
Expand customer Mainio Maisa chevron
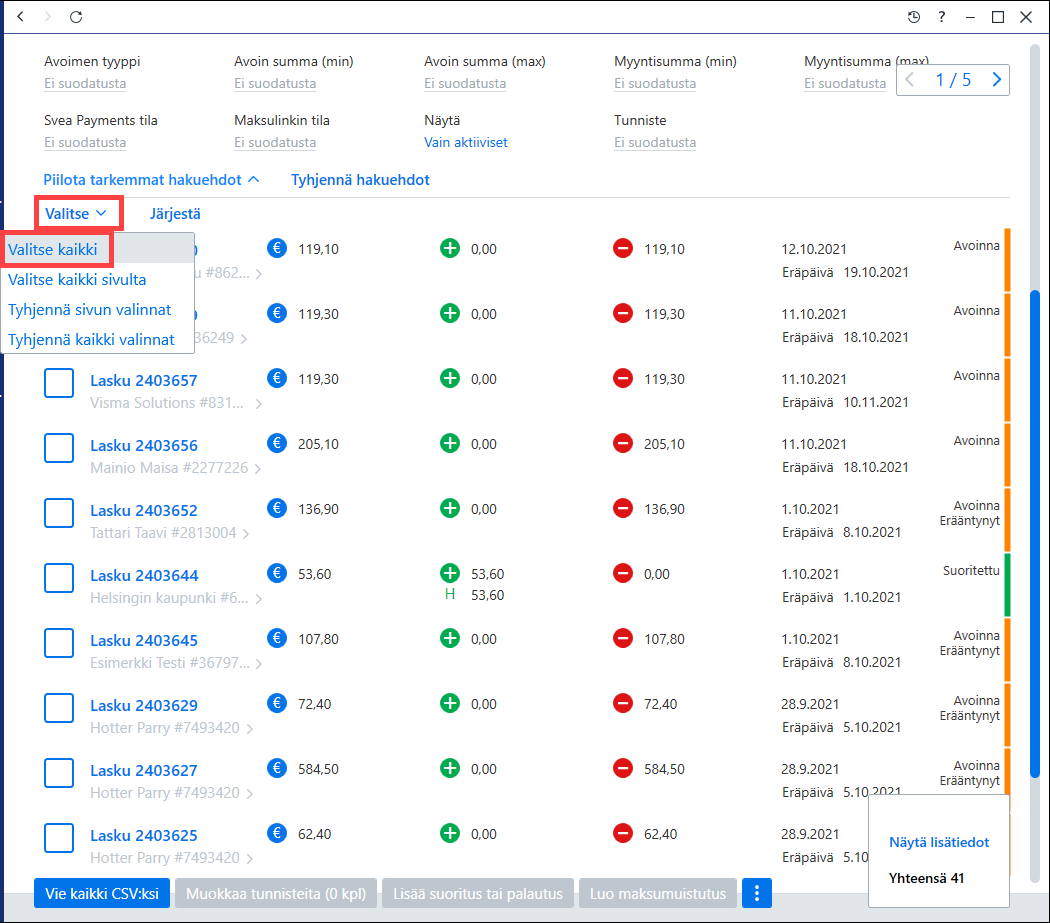(x=258, y=469)
